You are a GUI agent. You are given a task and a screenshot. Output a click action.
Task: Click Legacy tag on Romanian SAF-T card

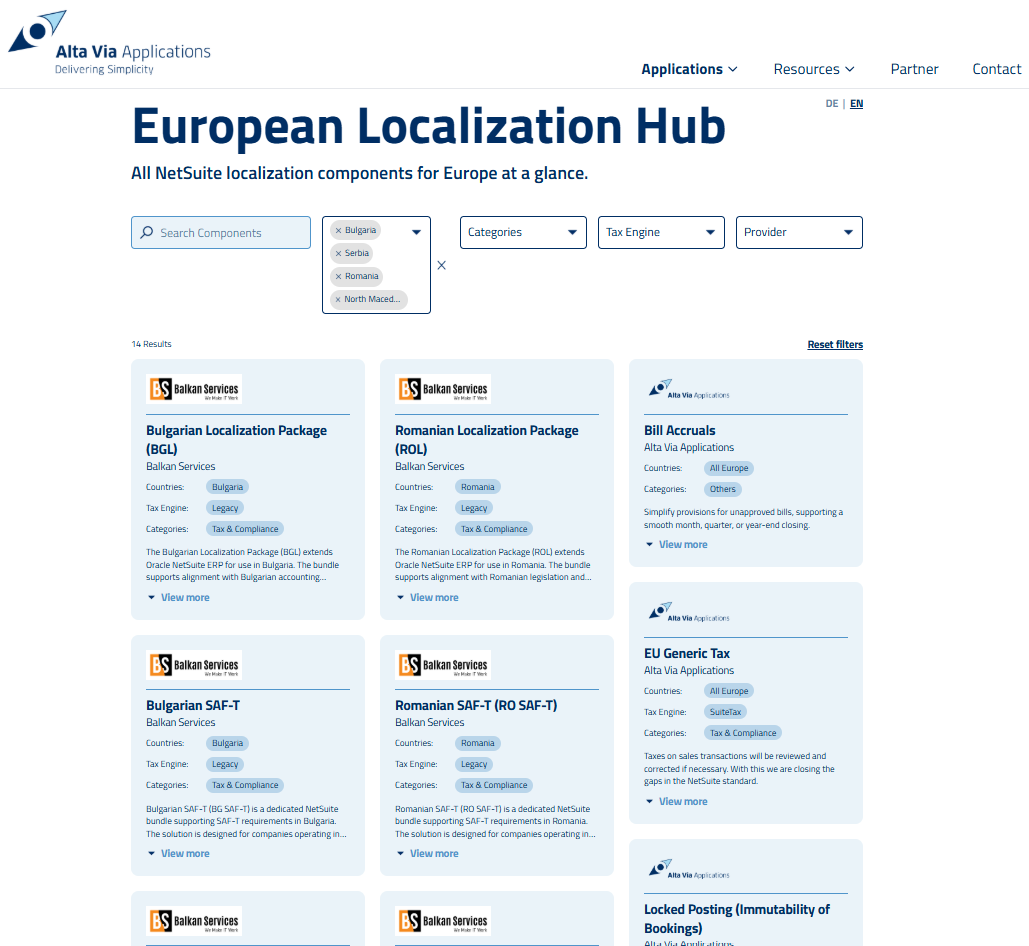(x=474, y=764)
